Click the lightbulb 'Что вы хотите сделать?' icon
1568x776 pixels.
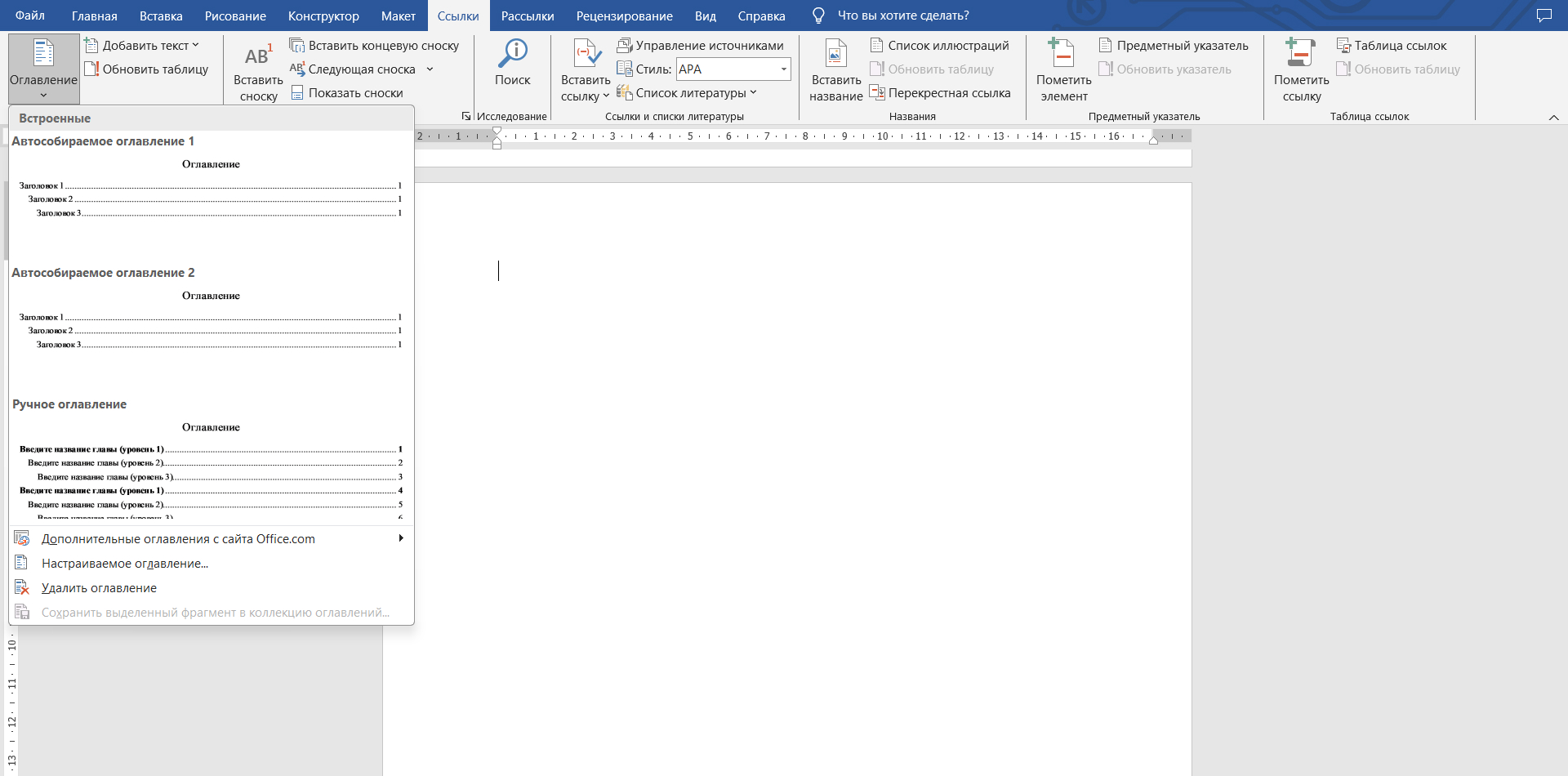(818, 16)
